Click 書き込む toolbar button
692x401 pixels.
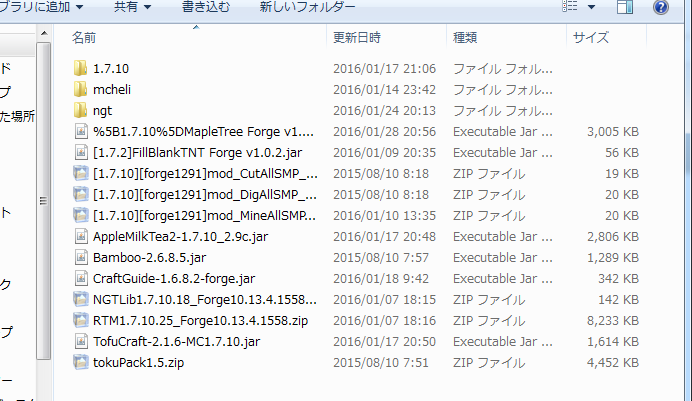tap(206, 7)
